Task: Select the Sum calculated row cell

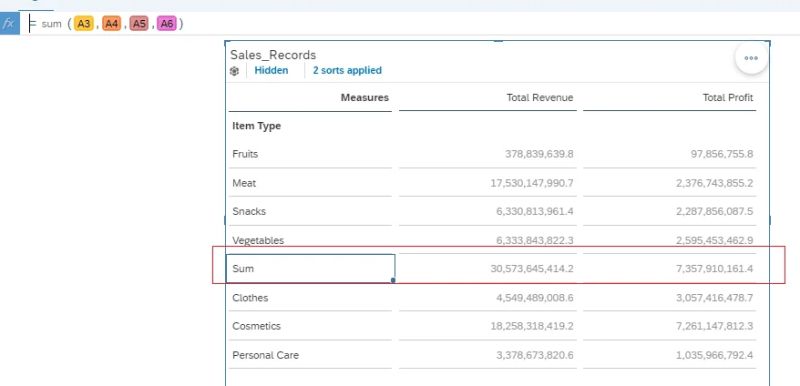Action: click(310, 268)
